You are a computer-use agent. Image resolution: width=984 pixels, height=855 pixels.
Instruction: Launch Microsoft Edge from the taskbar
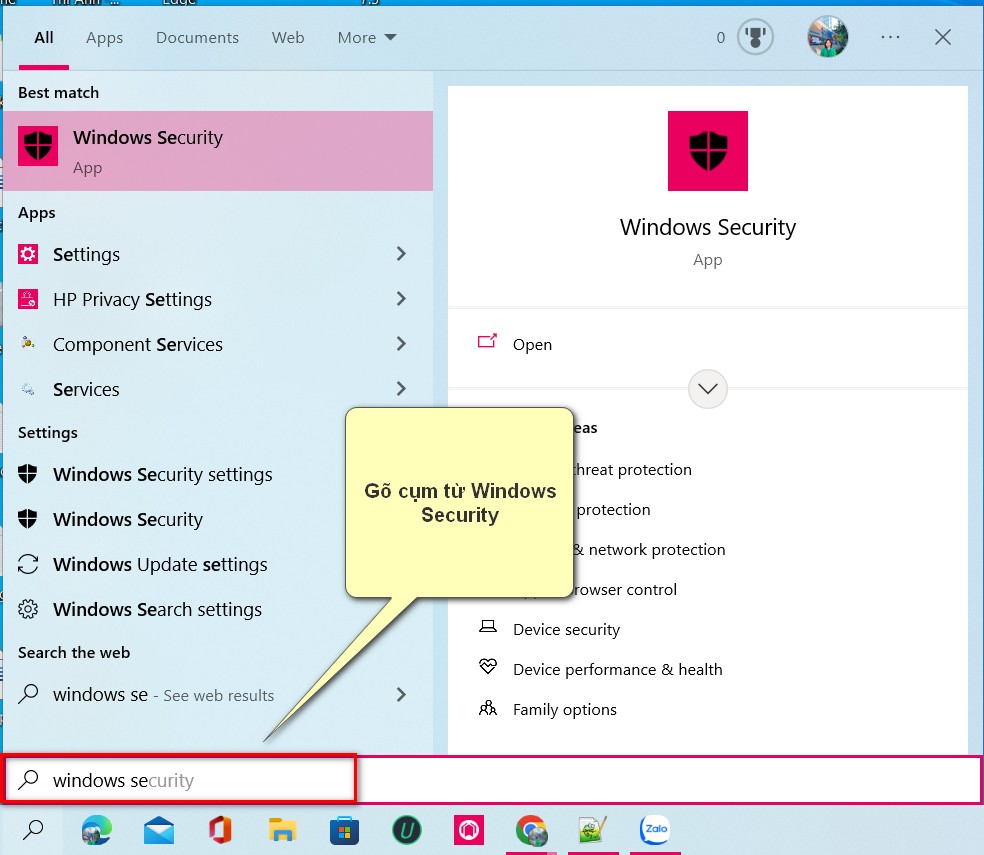click(x=97, y=830)
